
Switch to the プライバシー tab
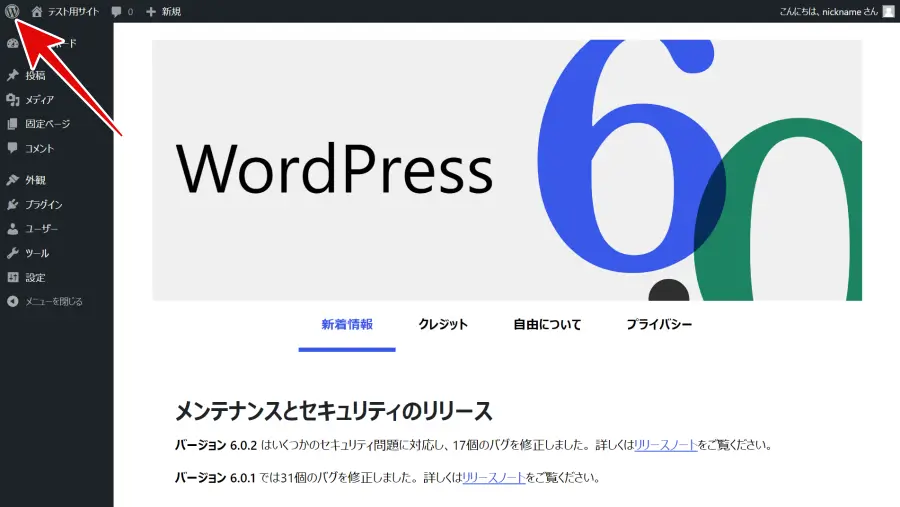[659, 324]
